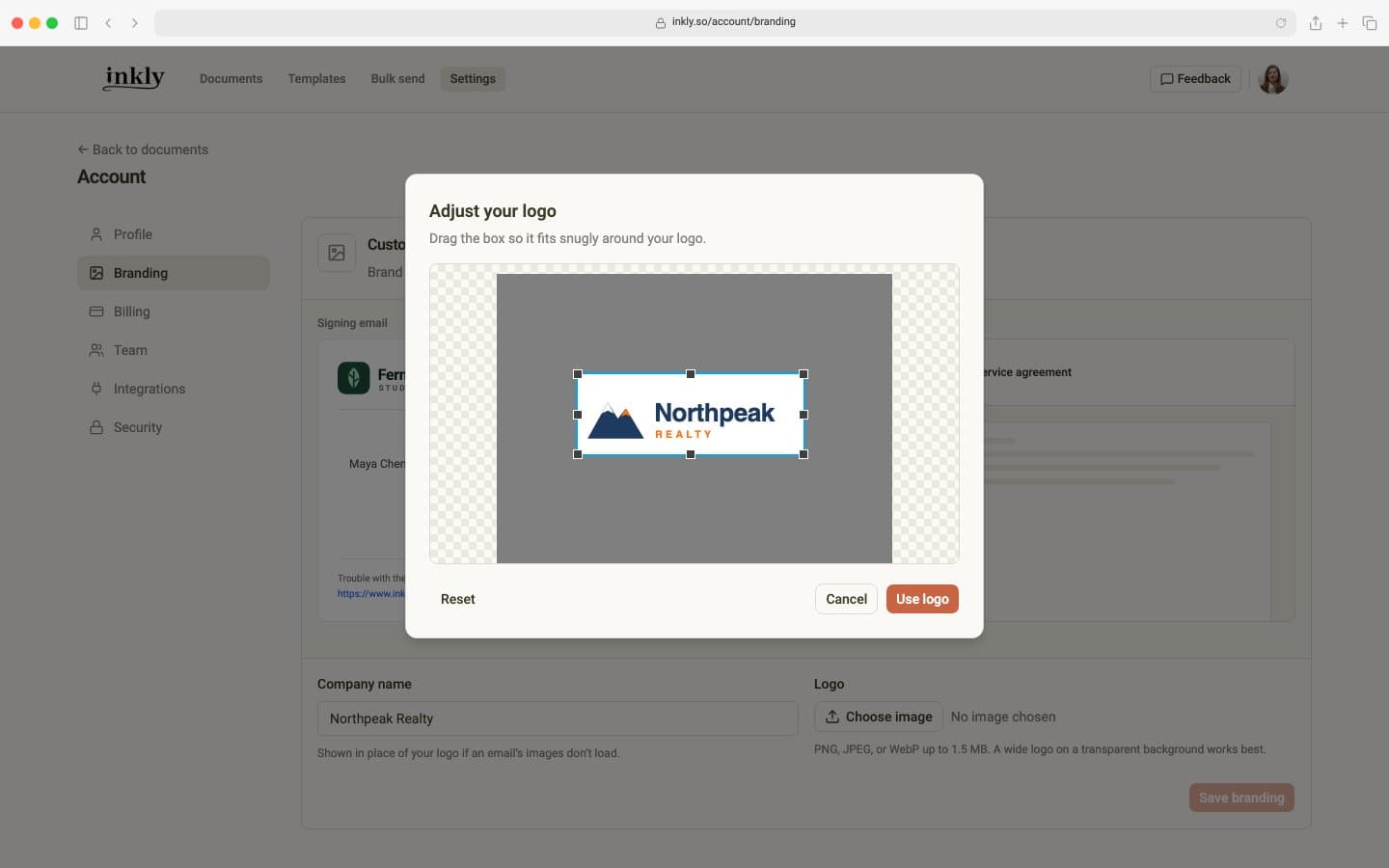
Task: Open Integrations in sidebar
Action: point(174,389)
